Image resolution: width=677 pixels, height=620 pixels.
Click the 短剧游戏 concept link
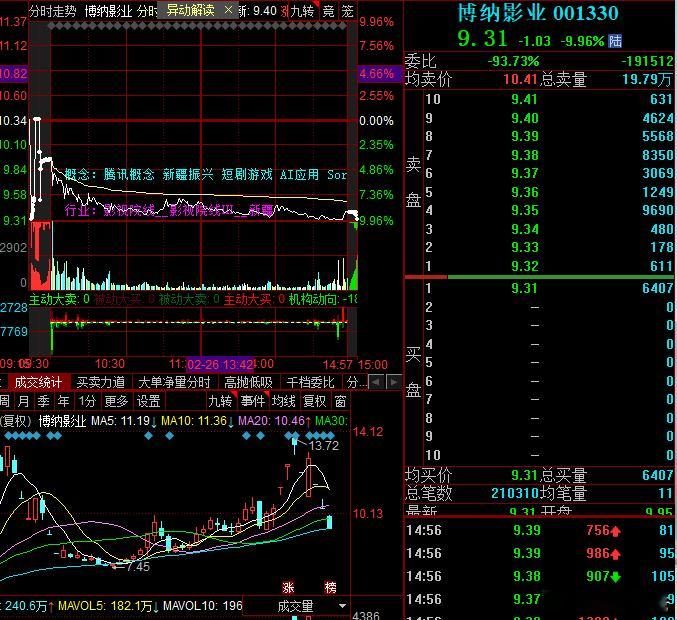(247, 174)
